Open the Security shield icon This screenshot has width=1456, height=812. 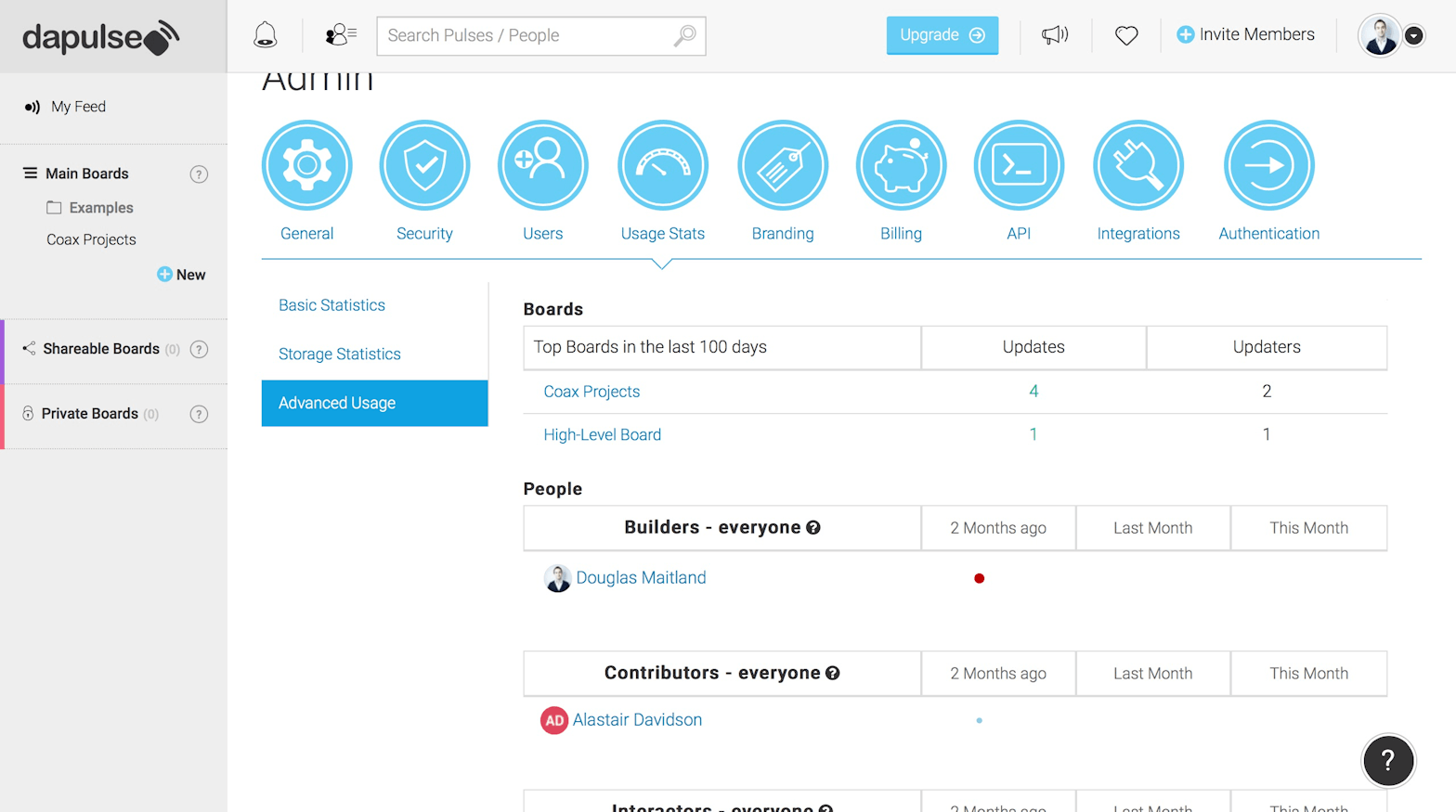point(424,165)
